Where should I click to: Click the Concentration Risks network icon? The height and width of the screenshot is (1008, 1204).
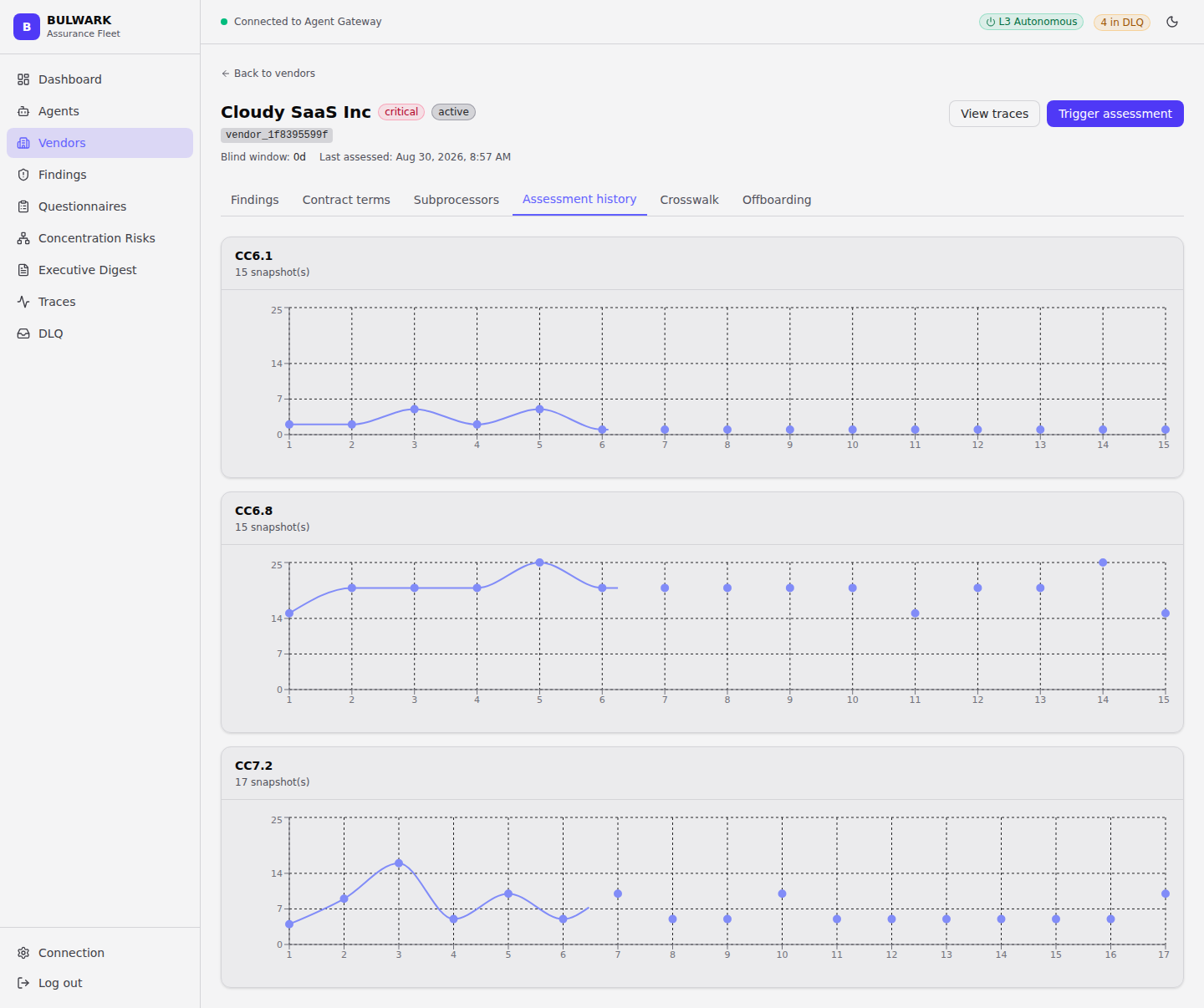coord(23,238)
